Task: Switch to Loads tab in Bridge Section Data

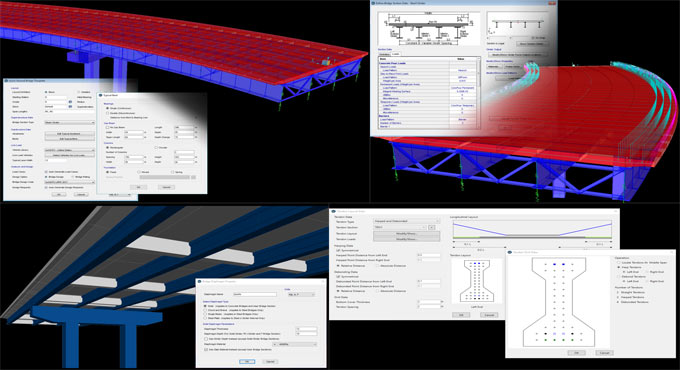Action: (396, 54)
